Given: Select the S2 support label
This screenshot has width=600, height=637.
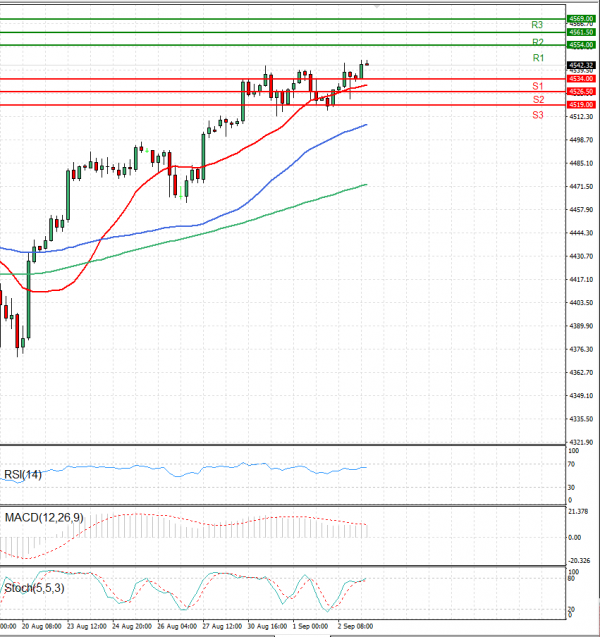Looking at the screenshot, I should tap(539, 100).
